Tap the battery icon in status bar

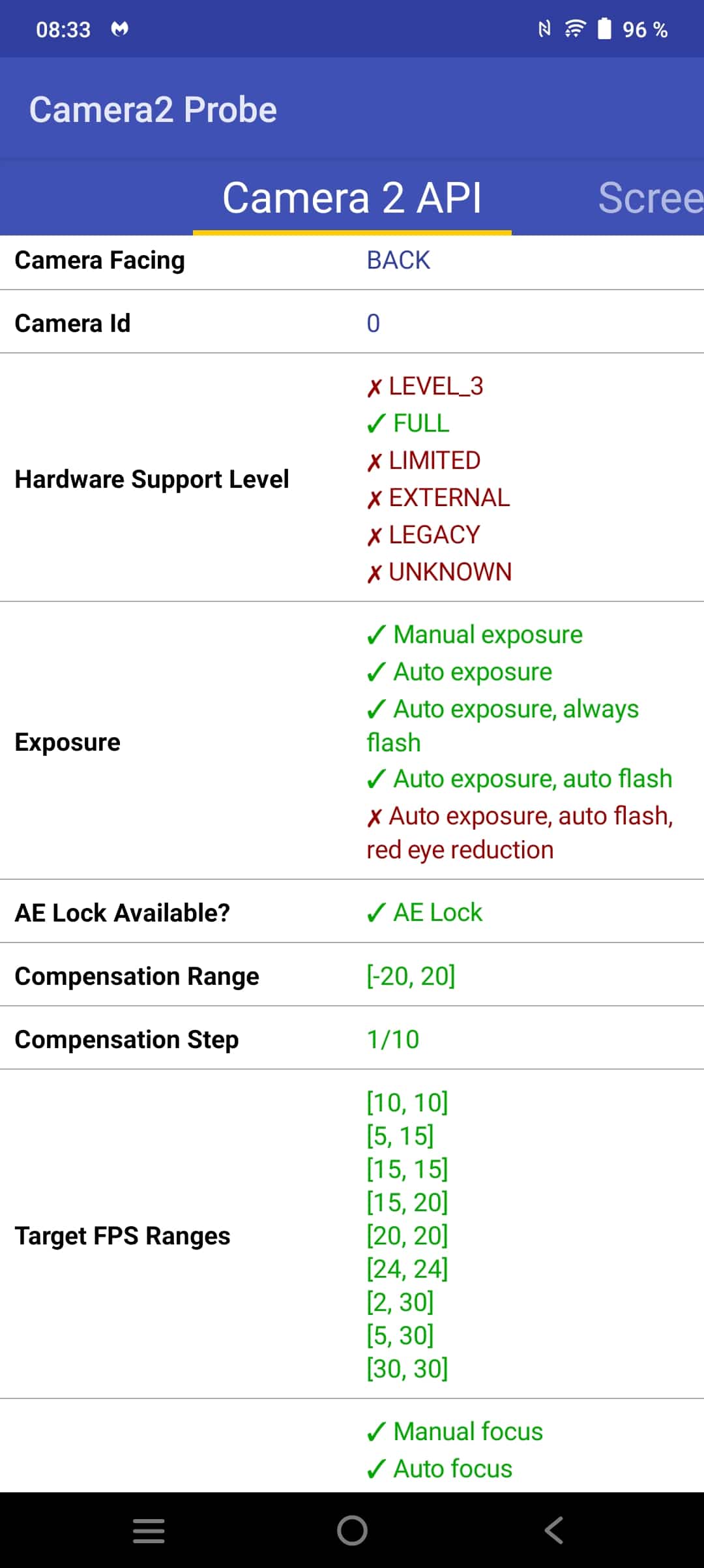[x=605, y=29]
